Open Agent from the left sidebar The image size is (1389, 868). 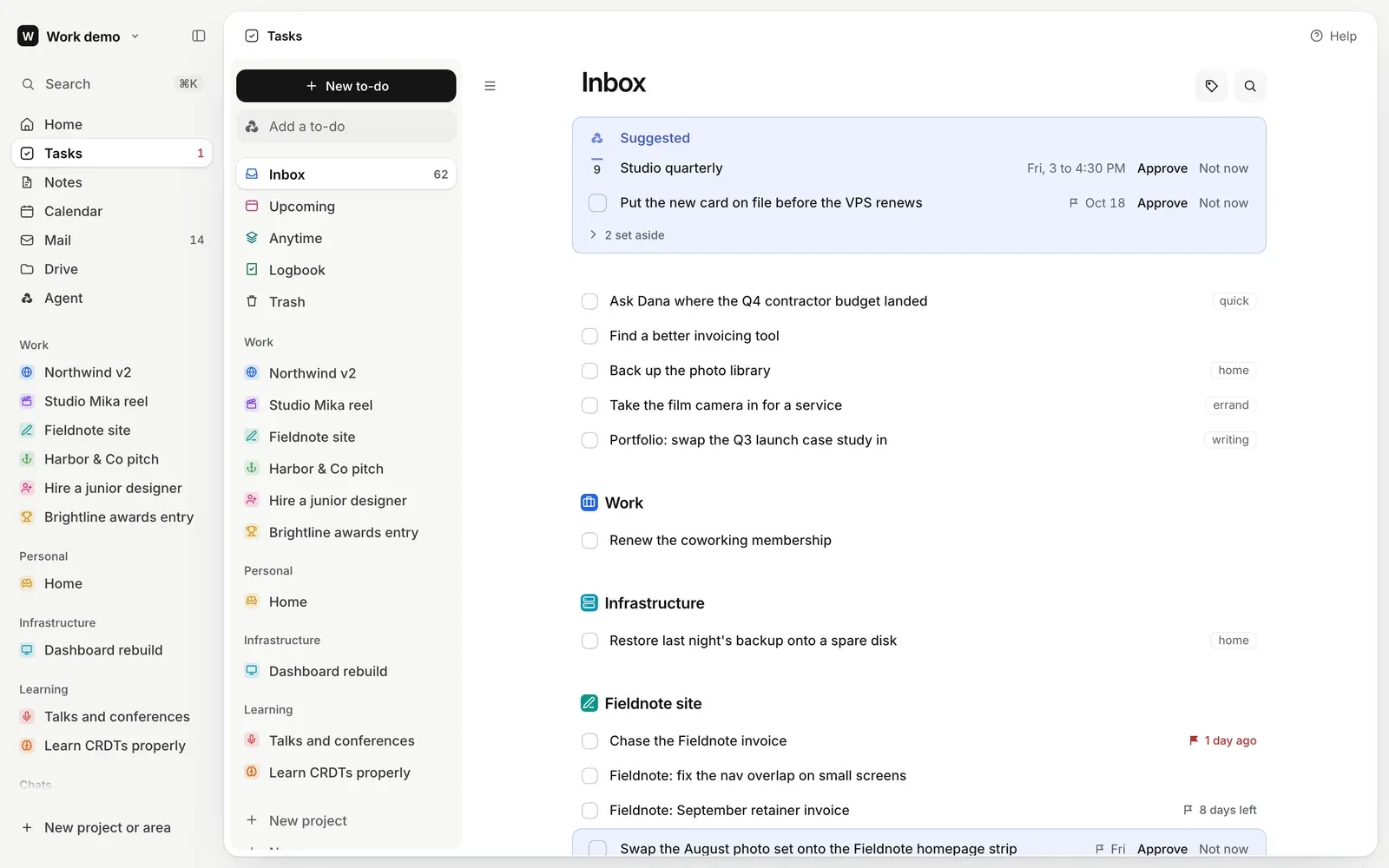tap(112, 298)
